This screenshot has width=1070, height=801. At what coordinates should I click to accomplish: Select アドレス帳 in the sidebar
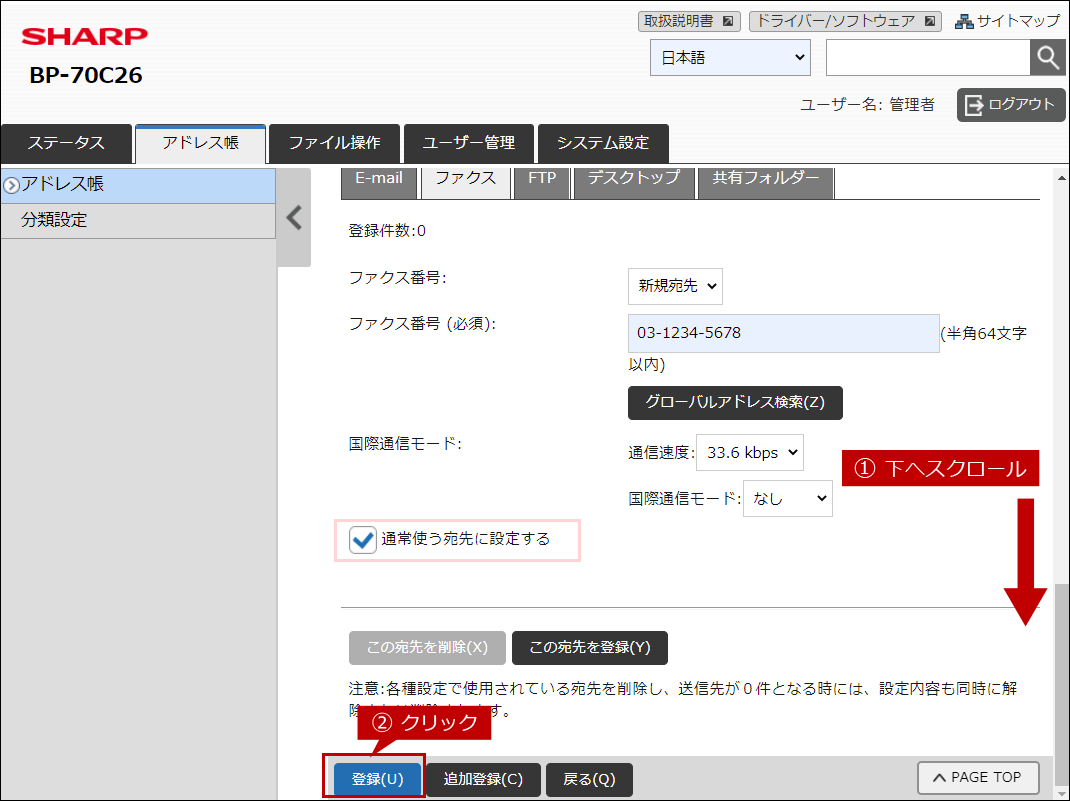click(139, 185)
